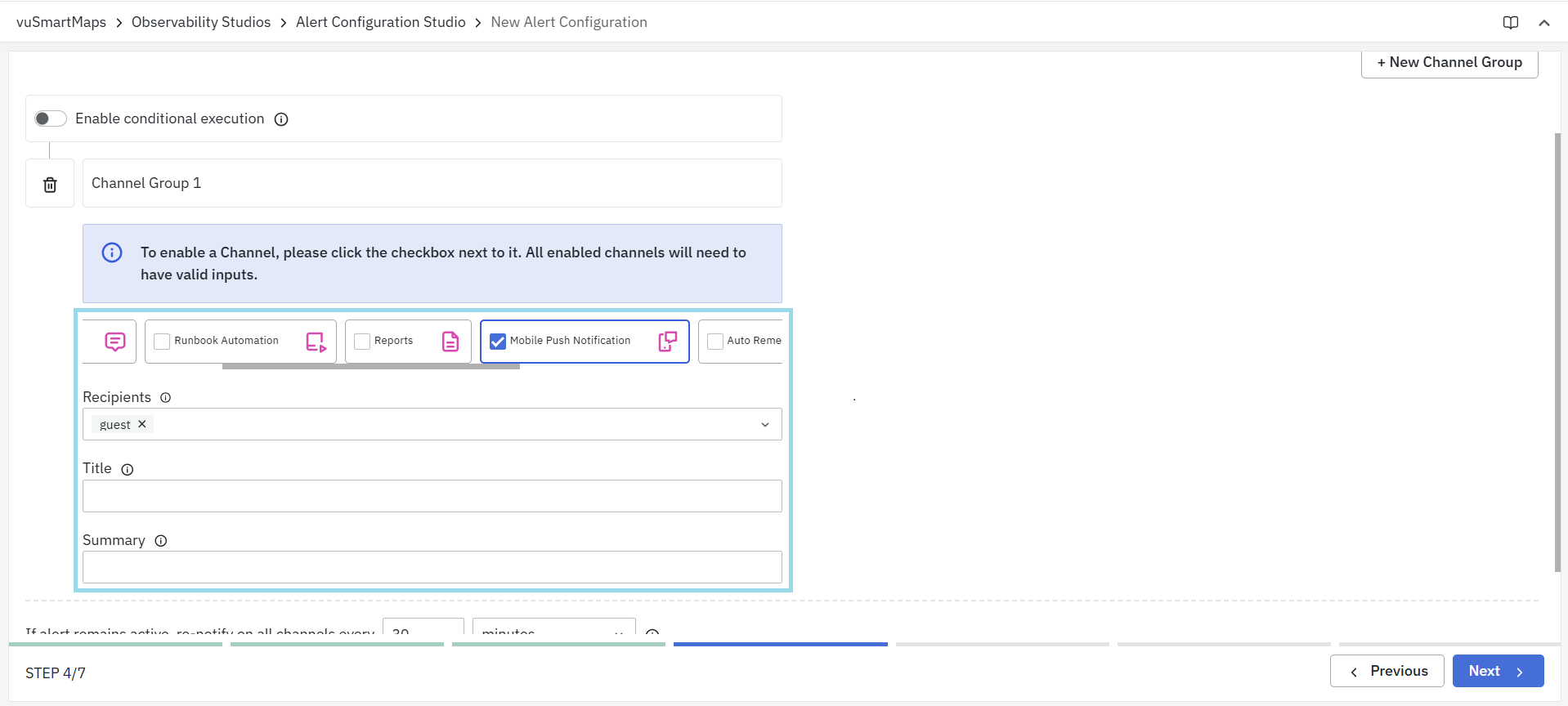The height and width of the screenshot is (706, 1568).
Task: Click the info icon next to Recipients
Action: (x=166, y=398)
